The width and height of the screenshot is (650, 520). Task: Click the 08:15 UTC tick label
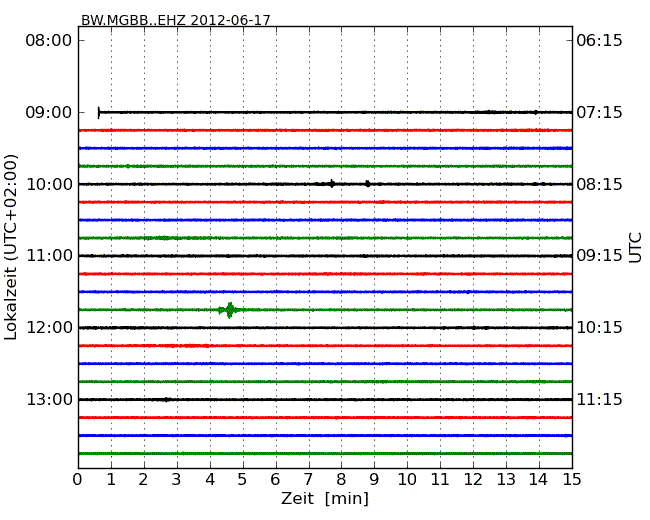[599, 184]
